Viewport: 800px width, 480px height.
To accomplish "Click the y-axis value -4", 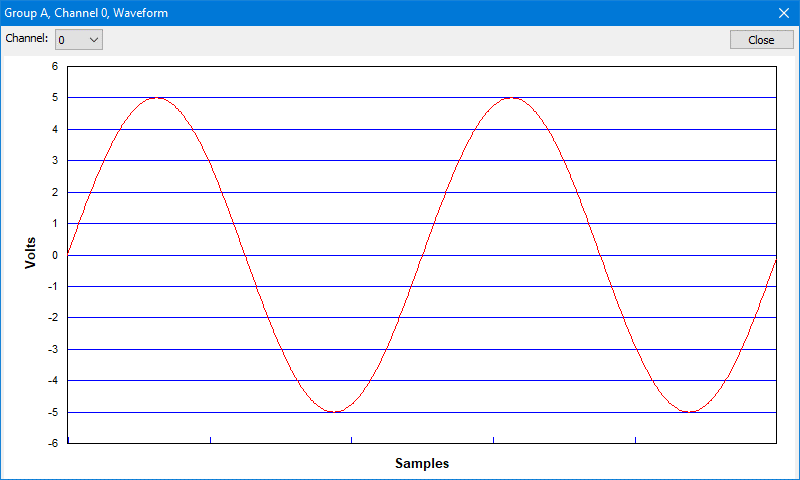I will [x=53, y=381].
